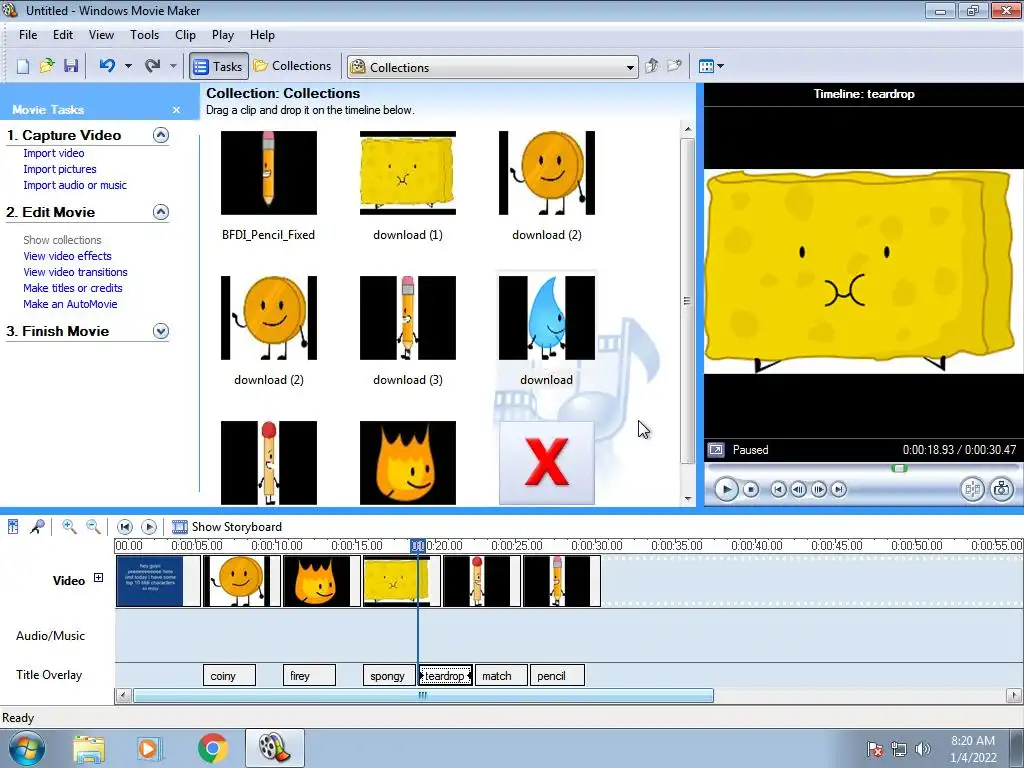Select the download (1) spongy clip
The height and width of the screenshot is (768, 1024).
click(408, 172)
